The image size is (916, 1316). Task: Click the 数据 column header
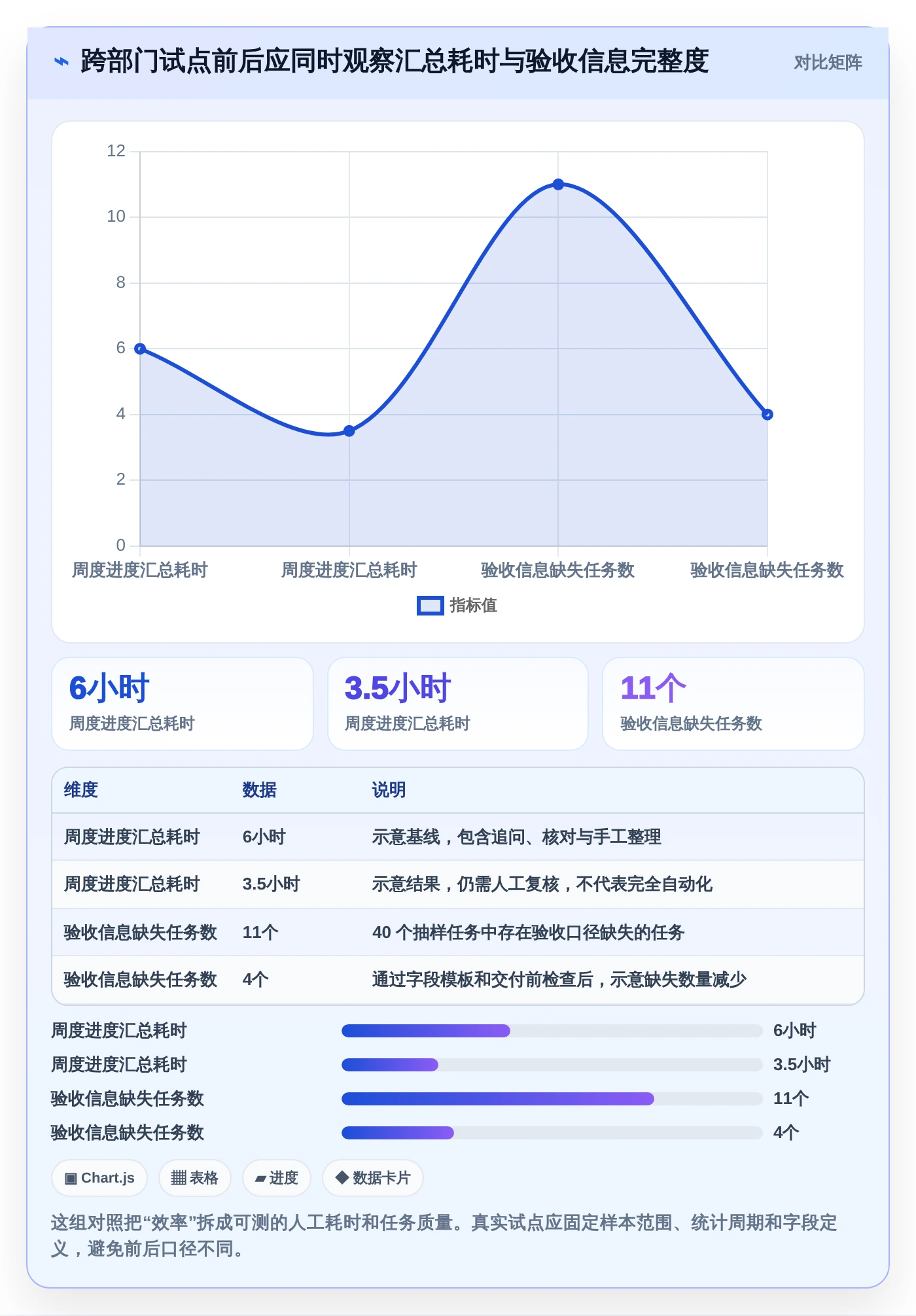[x=260, y=790]
